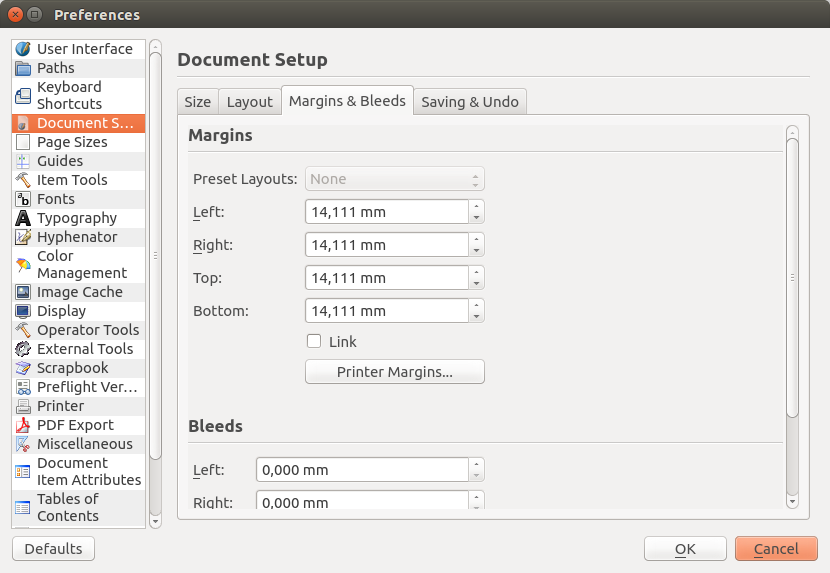Open the Image Cache icon

(x=23, y=292)
